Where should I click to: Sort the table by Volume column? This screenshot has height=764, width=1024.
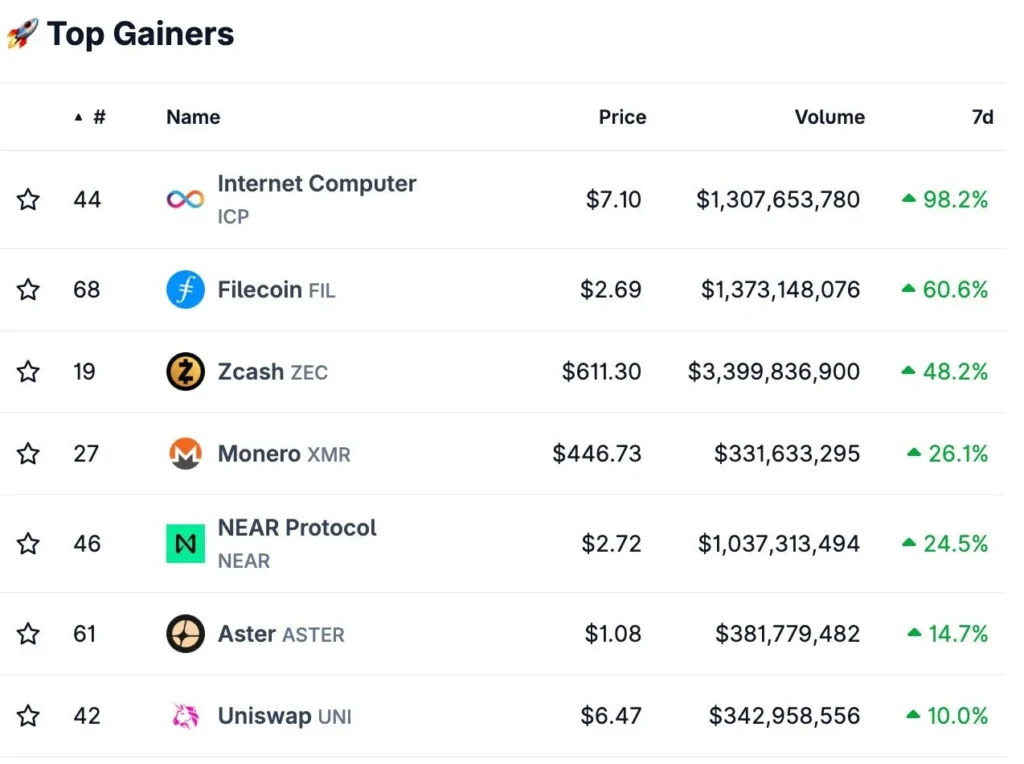(829, 117)
